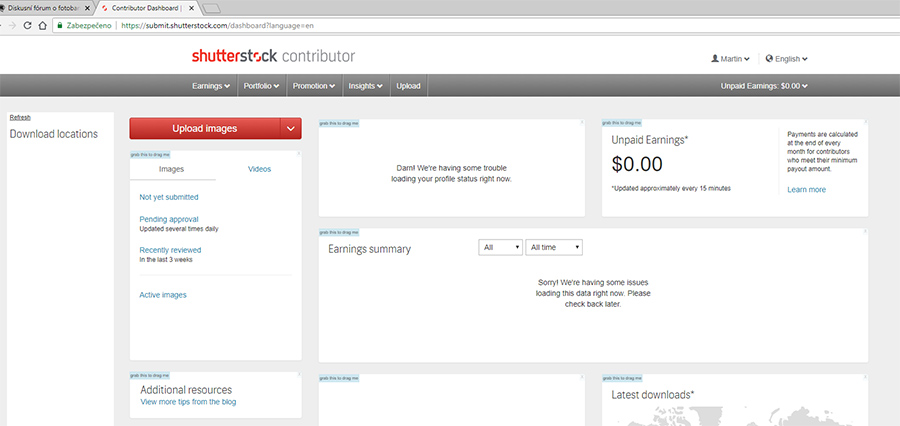Close the profile status widget

point(581,122)
